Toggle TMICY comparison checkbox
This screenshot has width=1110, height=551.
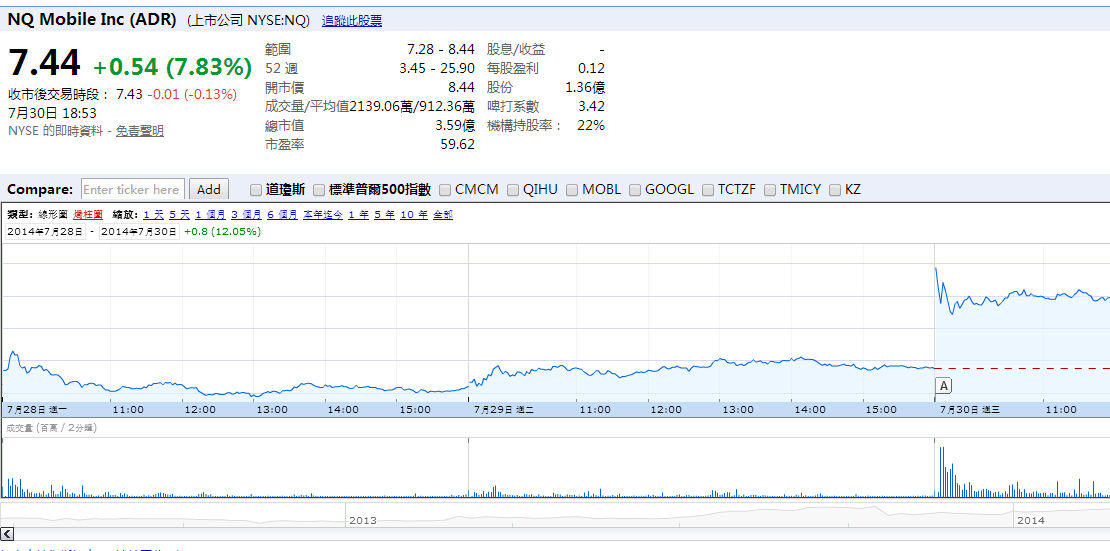(x=770, y=190)
